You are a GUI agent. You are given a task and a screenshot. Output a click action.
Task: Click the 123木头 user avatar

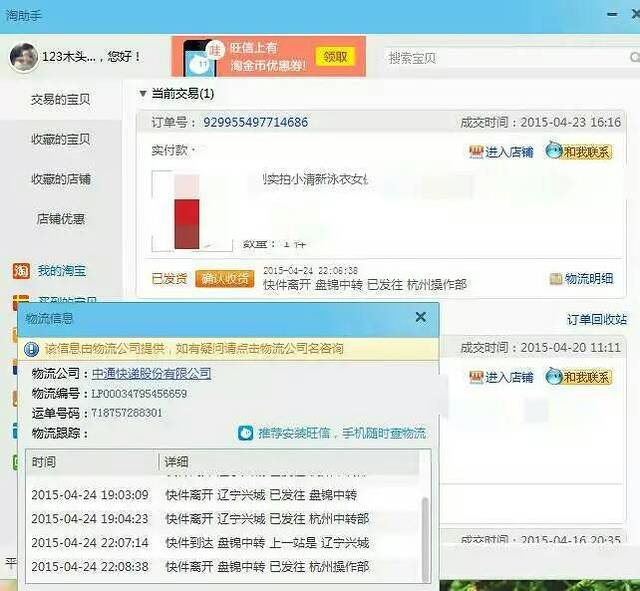click(x=24, y=57)
